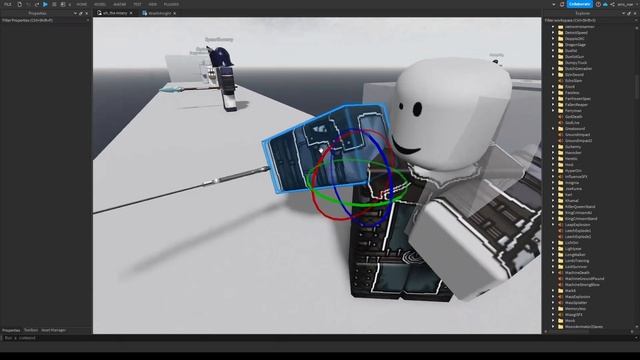640x360 pixels.
Task: Click the Properties panel pin icon
Action: pyautogui.click(x=81, y=13)
